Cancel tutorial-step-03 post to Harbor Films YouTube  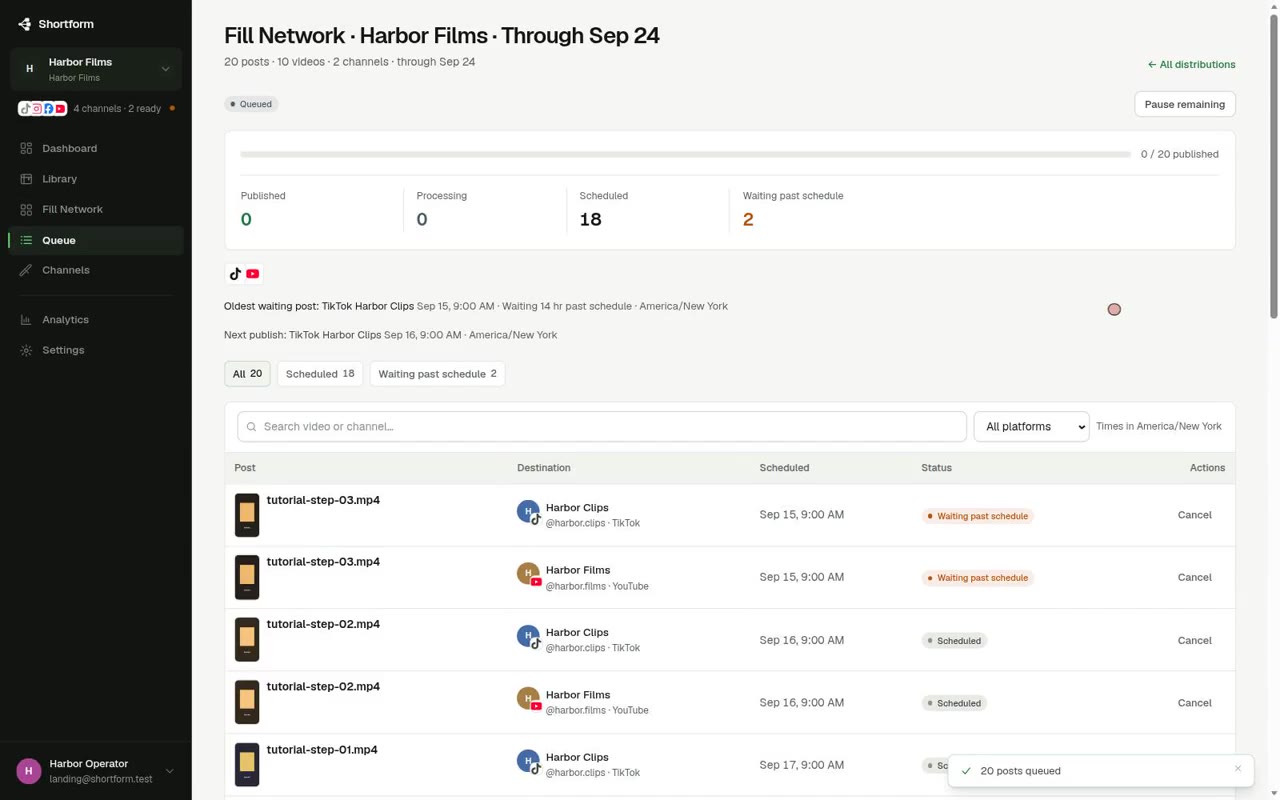coord(1194,577)
